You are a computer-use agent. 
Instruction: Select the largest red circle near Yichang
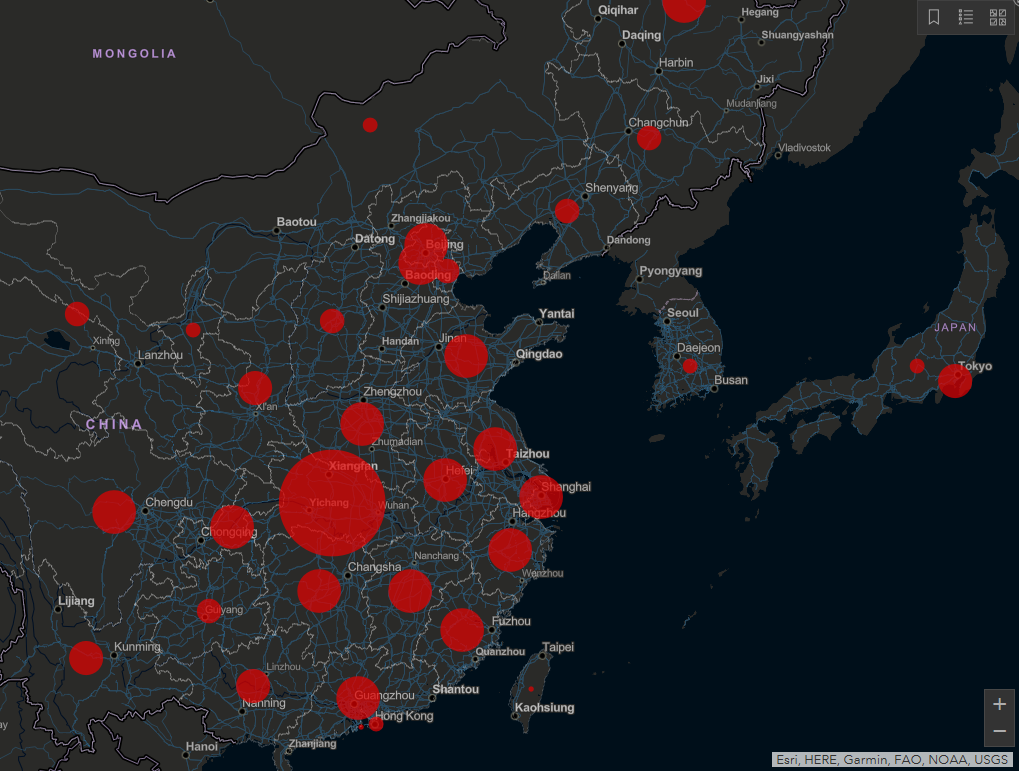click(332, 502)
